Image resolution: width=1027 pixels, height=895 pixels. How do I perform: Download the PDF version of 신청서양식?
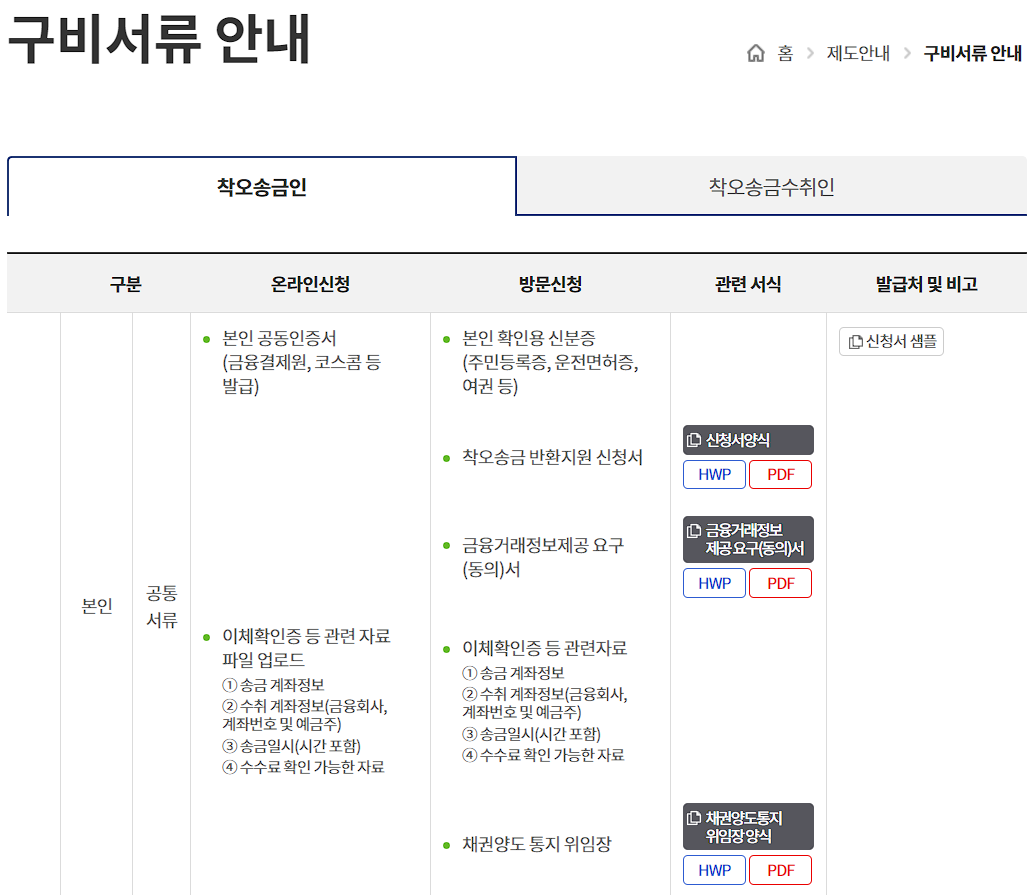[x=779, y=474]
